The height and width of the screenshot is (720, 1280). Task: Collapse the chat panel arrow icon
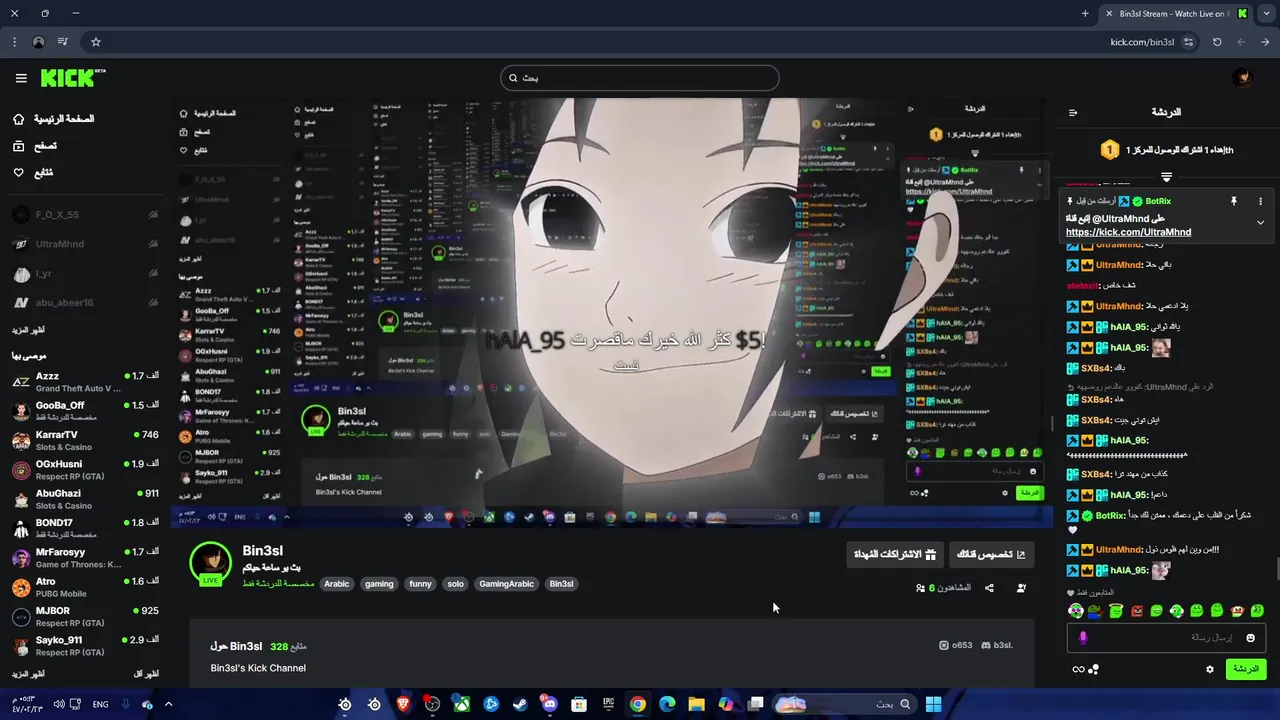click(x=1073, y=112)
